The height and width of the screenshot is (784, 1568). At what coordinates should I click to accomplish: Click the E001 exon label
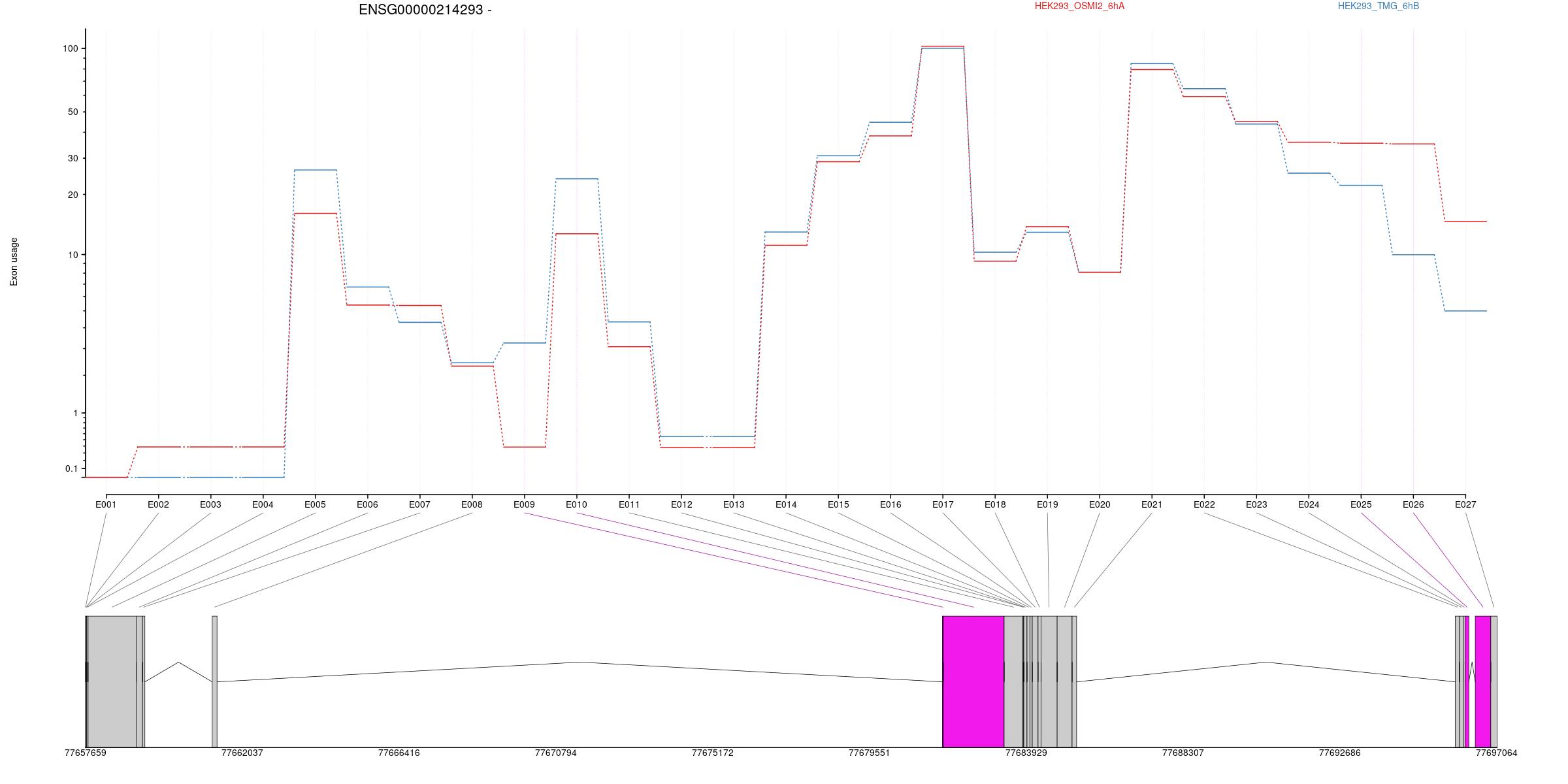click(106, 504)
